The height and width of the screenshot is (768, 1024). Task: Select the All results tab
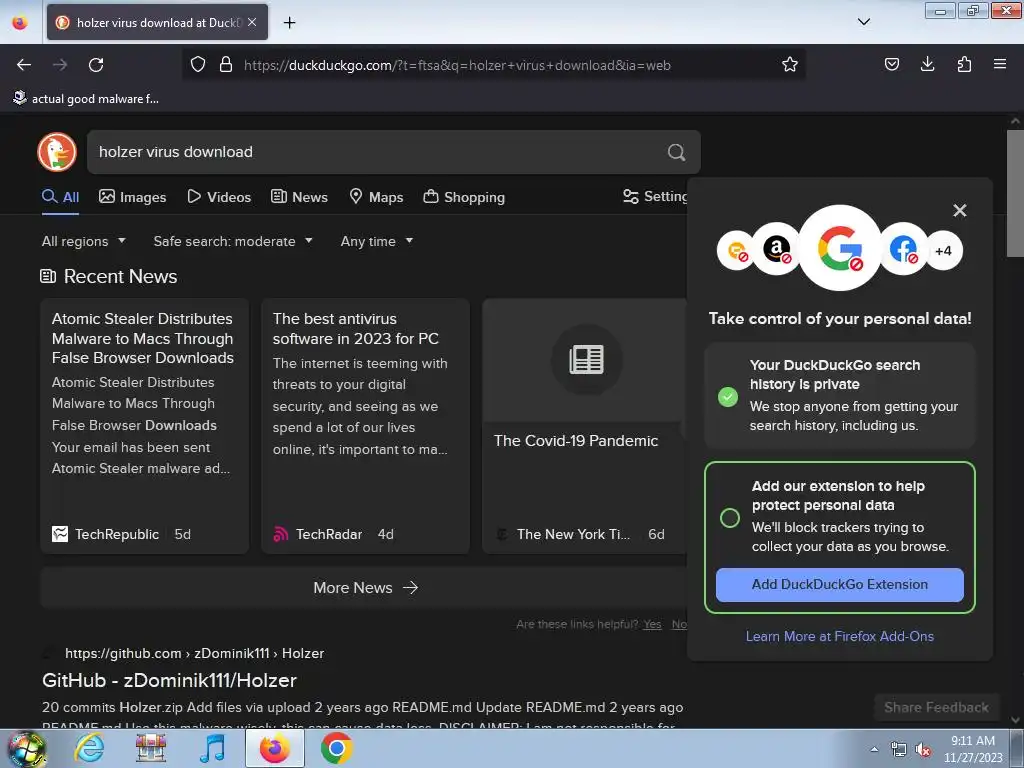[61, 197]
